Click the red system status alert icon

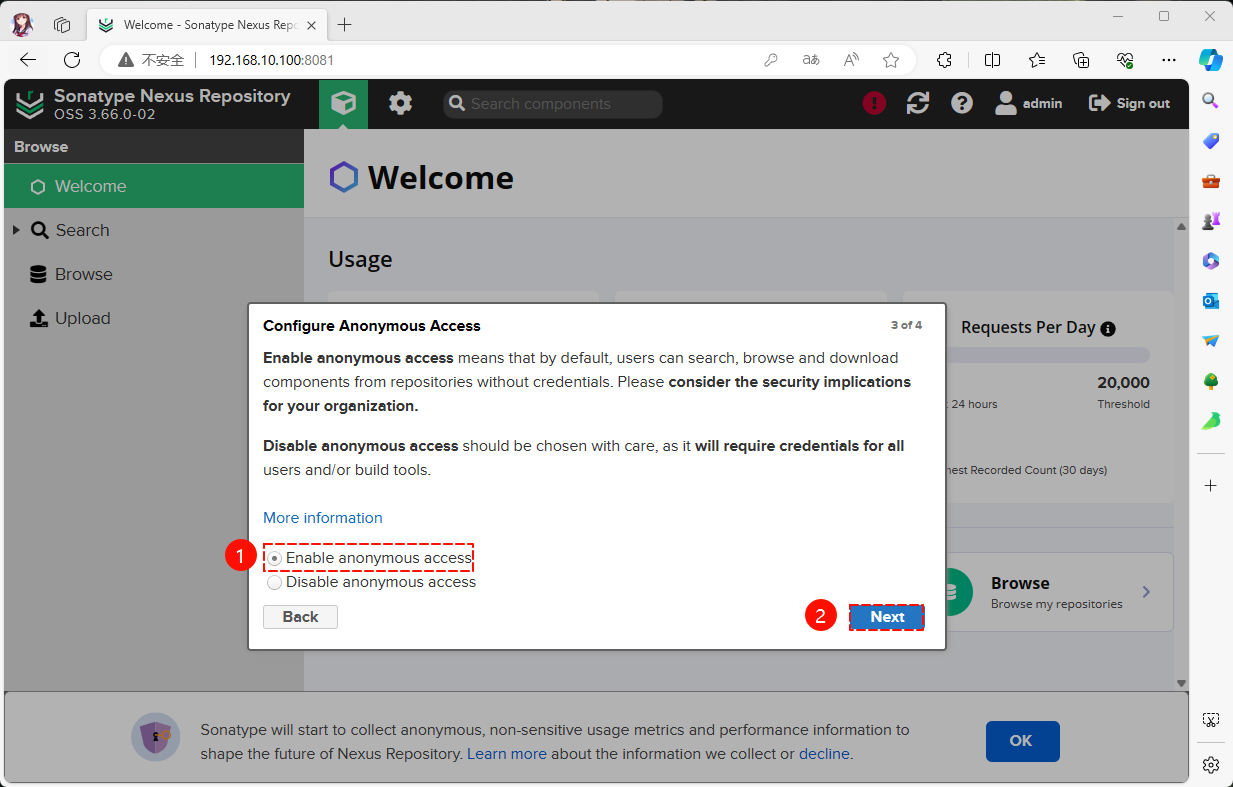click(874, 103)
